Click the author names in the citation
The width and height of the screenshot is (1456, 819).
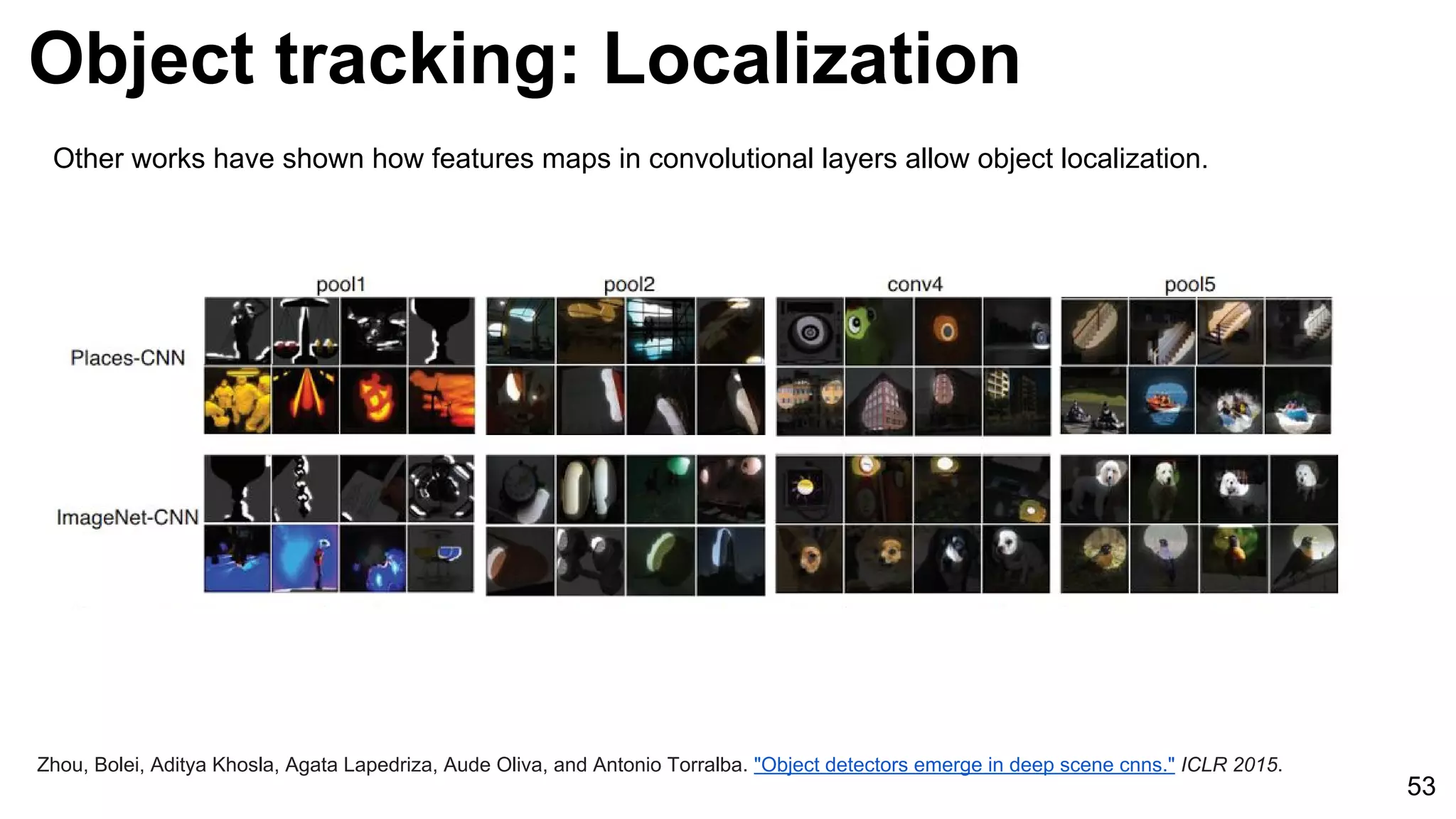pyautogui.click(x=392, y=765)
